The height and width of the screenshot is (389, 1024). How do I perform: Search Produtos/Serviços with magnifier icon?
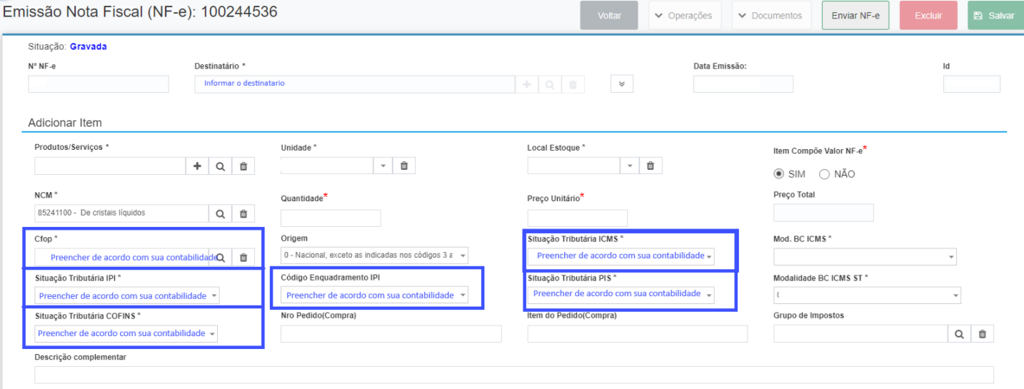coord(220,166)
